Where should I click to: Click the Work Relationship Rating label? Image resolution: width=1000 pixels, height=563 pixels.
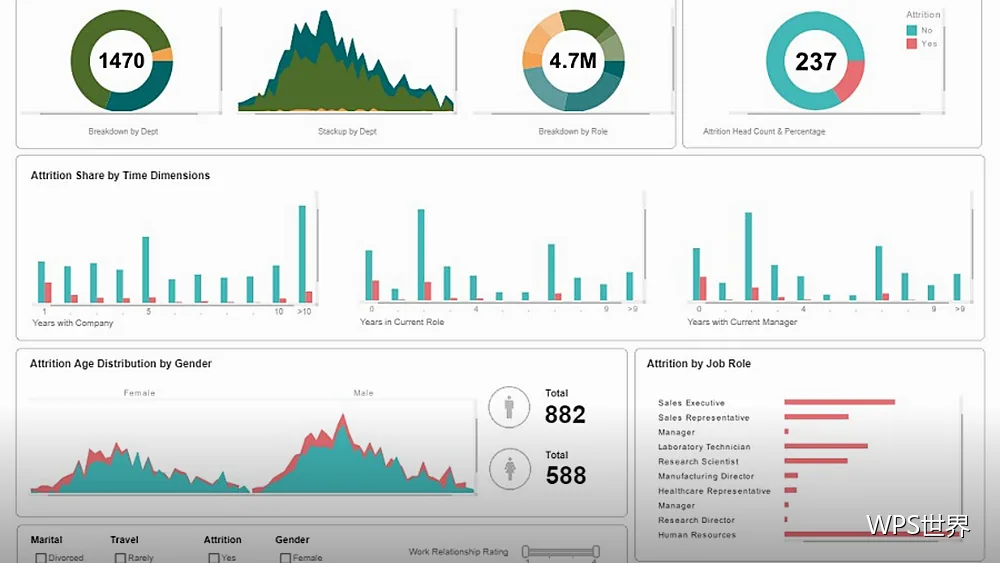(459, 552)
